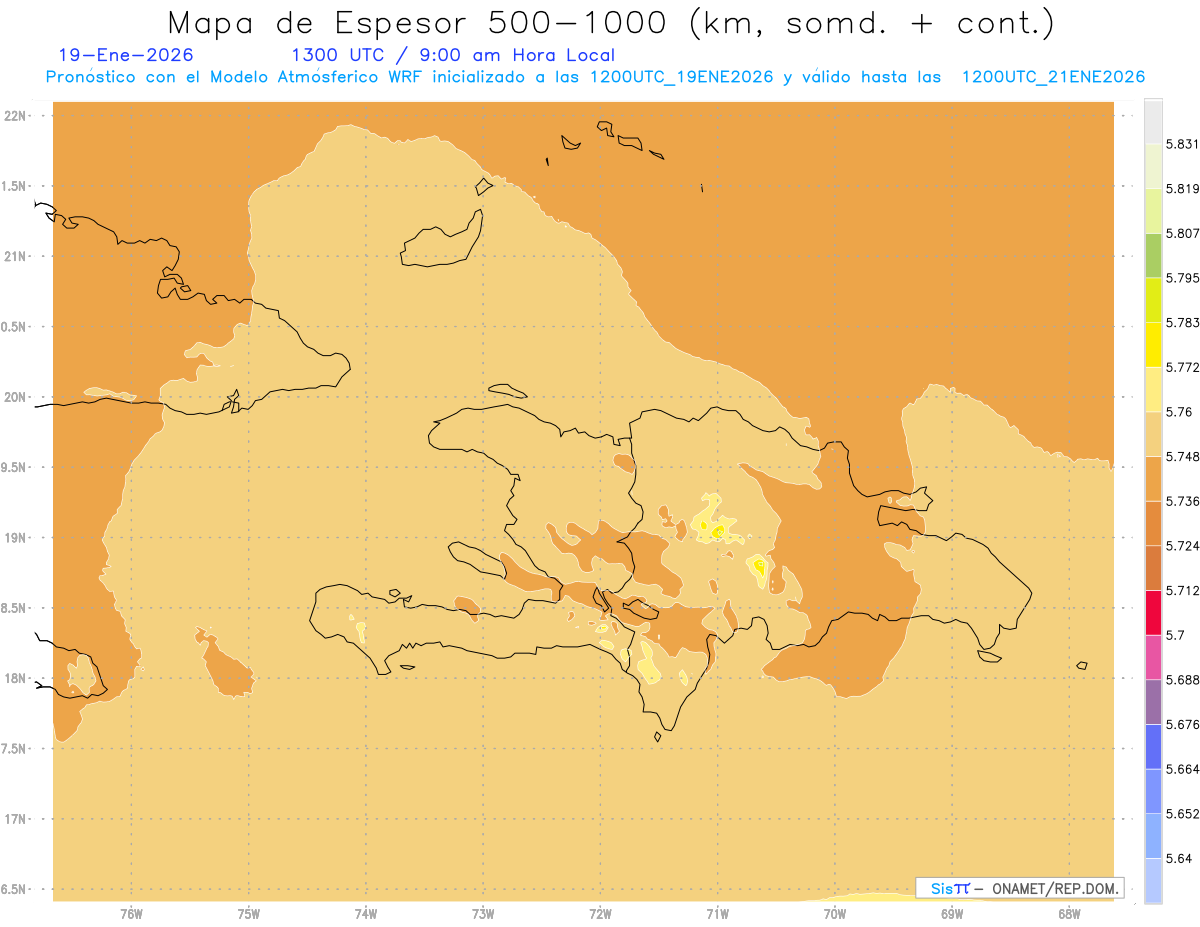
Task: Click the red 5.7–5.712 legend swatch
Action: pyautogui.click(x=1153, y=613)
